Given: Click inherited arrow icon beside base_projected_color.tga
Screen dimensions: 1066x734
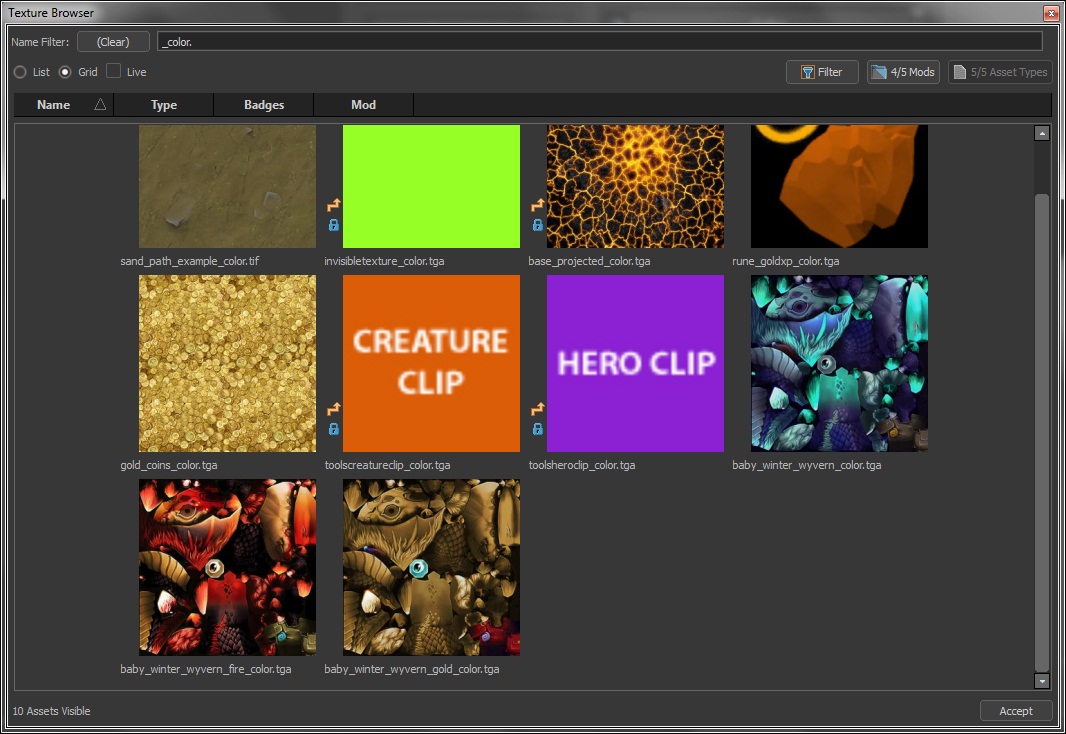Looking at the screenshot, I should click(x=538, y=205).
